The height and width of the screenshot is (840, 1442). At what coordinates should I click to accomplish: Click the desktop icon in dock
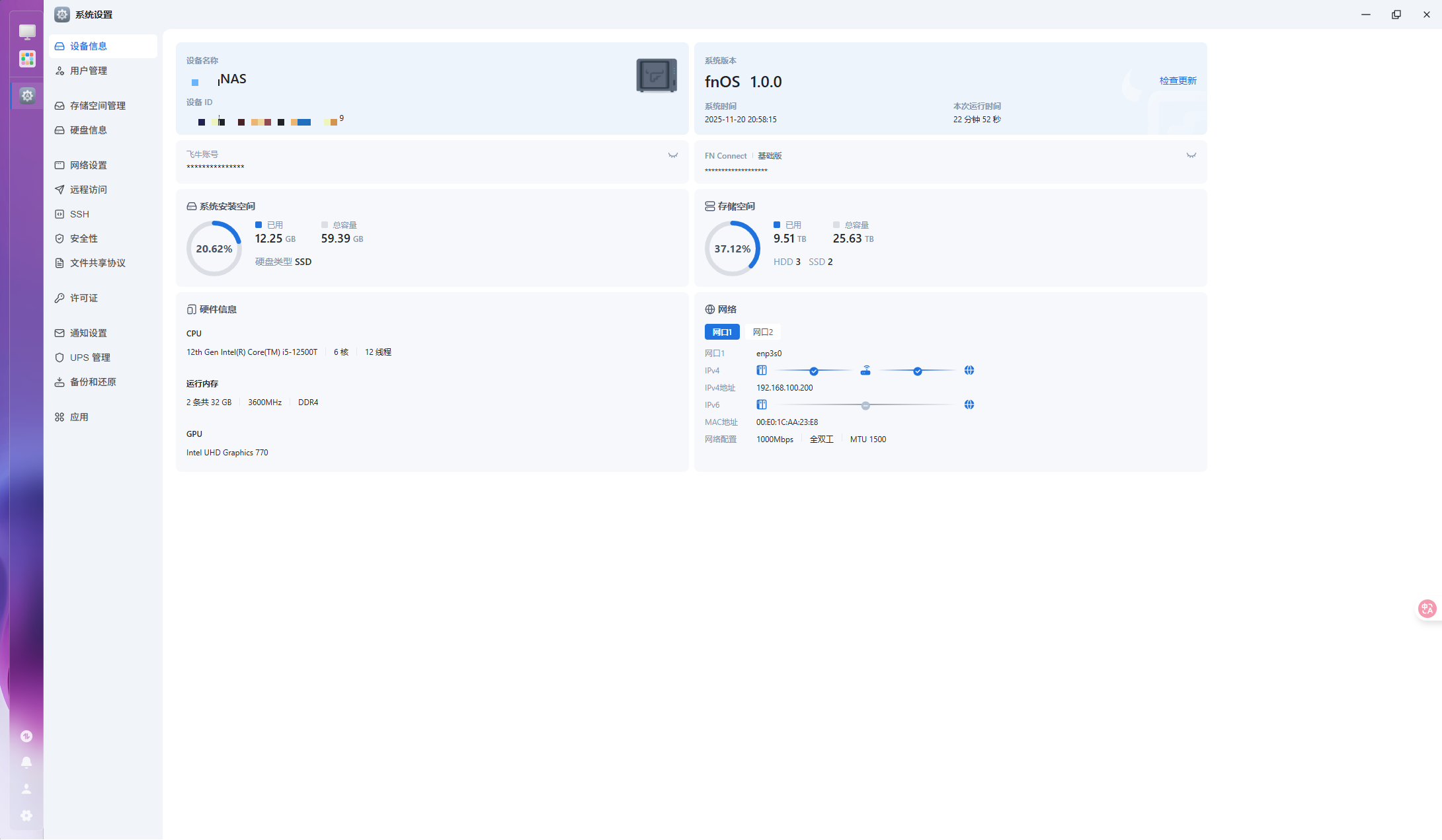coord(27,31)
